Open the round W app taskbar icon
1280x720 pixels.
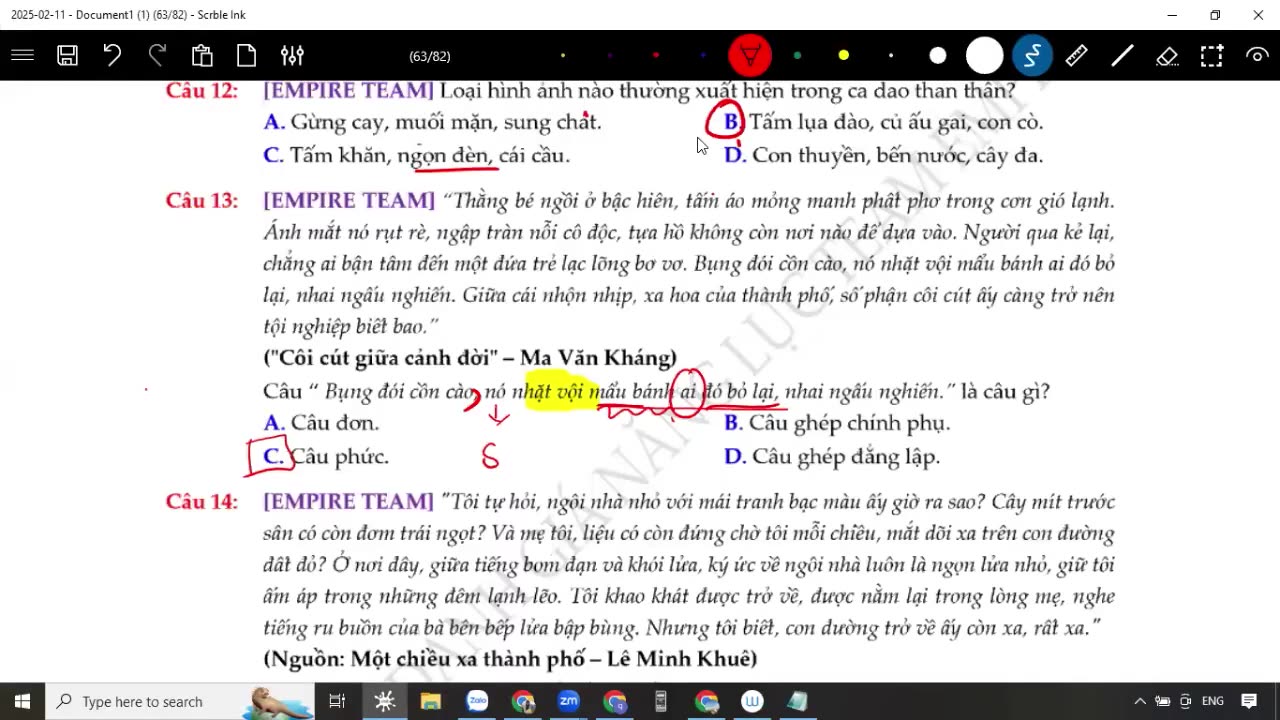coord(752,701)
